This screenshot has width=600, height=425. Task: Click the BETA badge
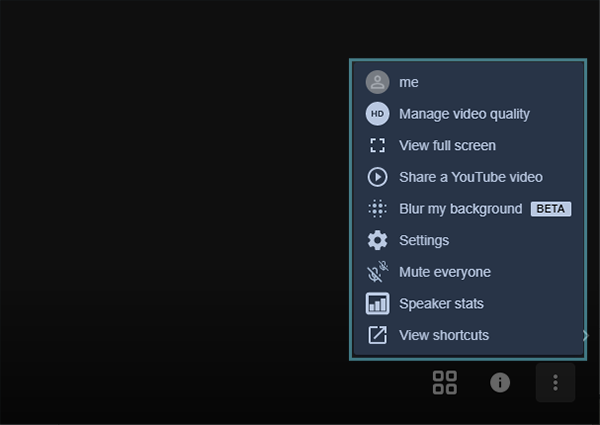[x=551, y=209]
